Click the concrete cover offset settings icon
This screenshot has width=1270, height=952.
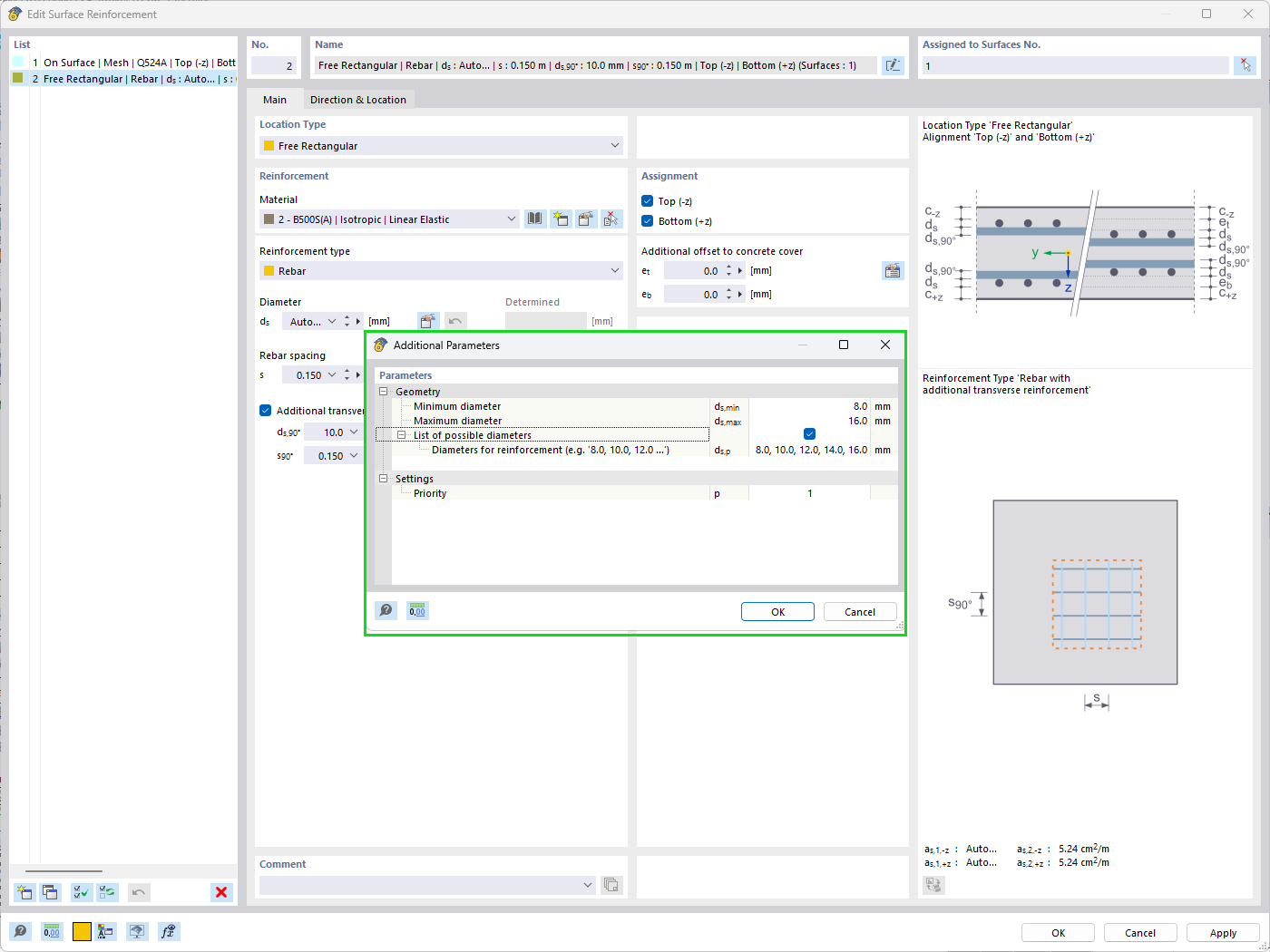click(893, 271)
